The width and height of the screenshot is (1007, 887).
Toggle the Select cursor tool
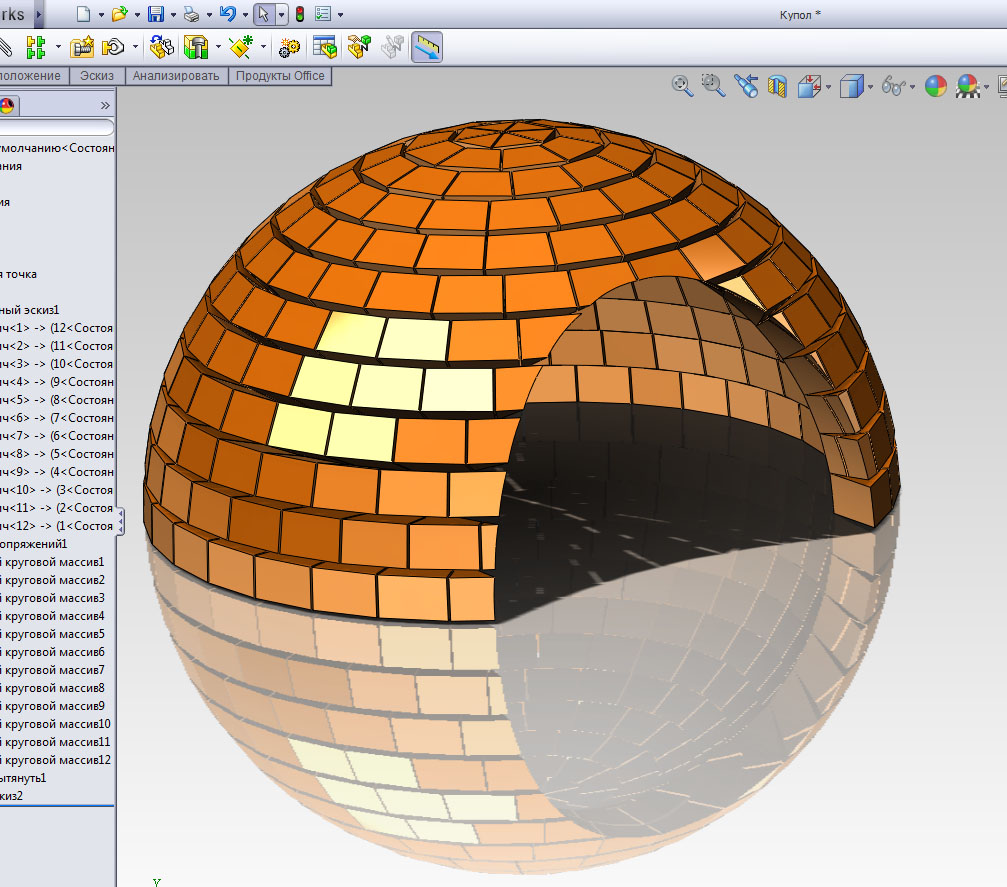click(262, 14)
